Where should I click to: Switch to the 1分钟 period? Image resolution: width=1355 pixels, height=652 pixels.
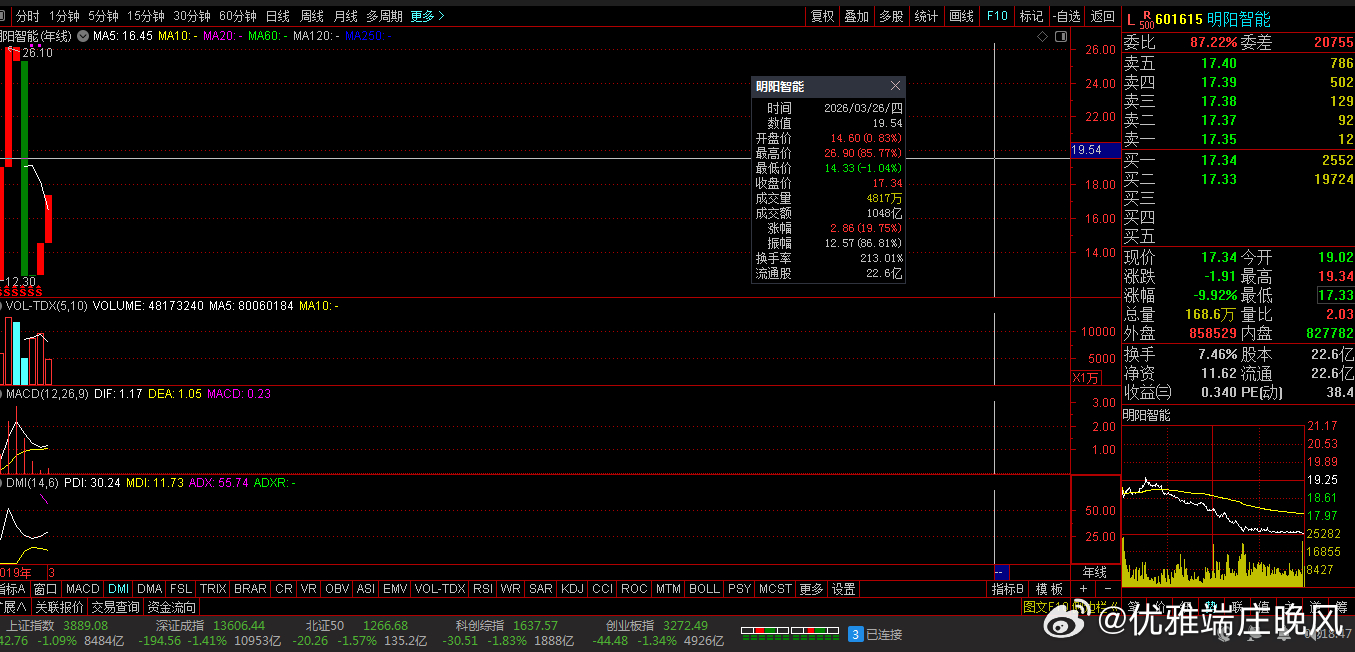pyautogui.click(x=64, y=16)
